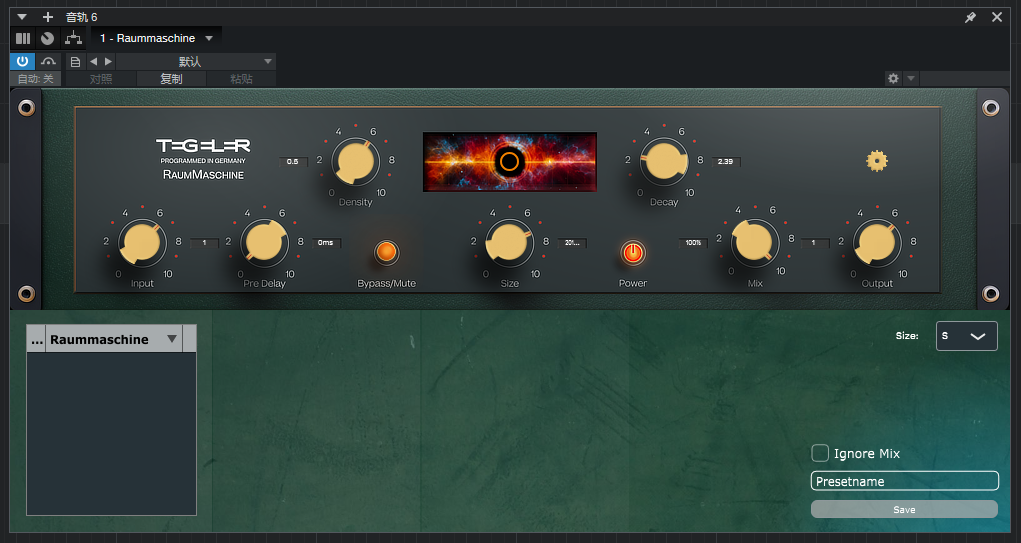The height and width of the screenshot is (543, 1021).
Task: Click the nebula display image
Action: pyautogui.click(x=510, y=161)
